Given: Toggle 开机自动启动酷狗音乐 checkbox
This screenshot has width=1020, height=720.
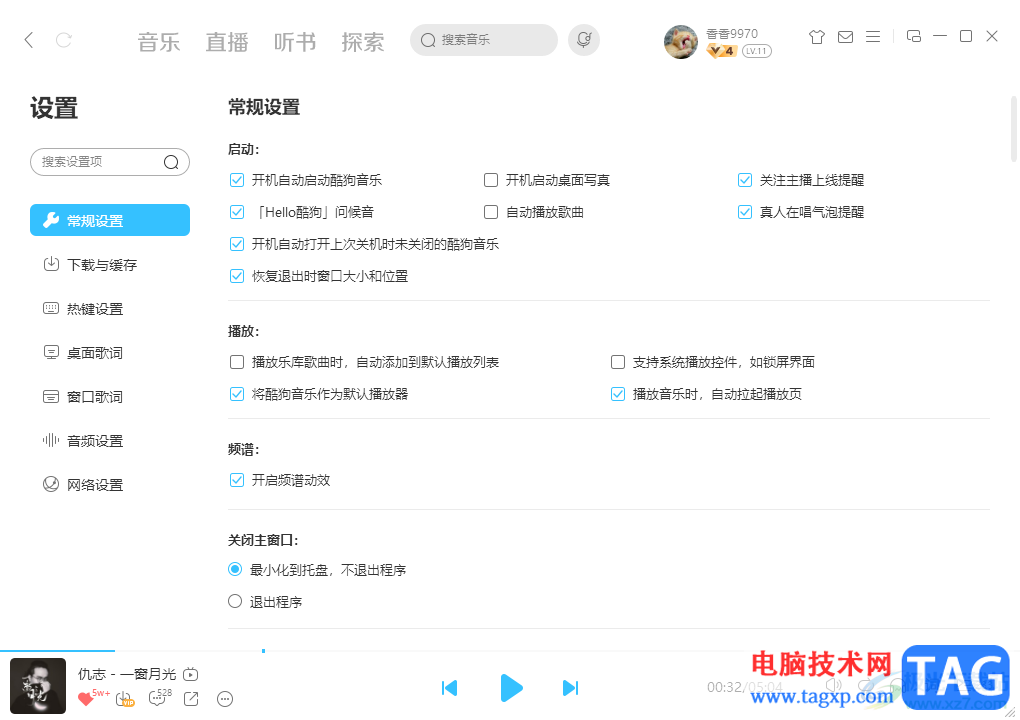Looking at the screenshot, I should (x=237, y=180).
